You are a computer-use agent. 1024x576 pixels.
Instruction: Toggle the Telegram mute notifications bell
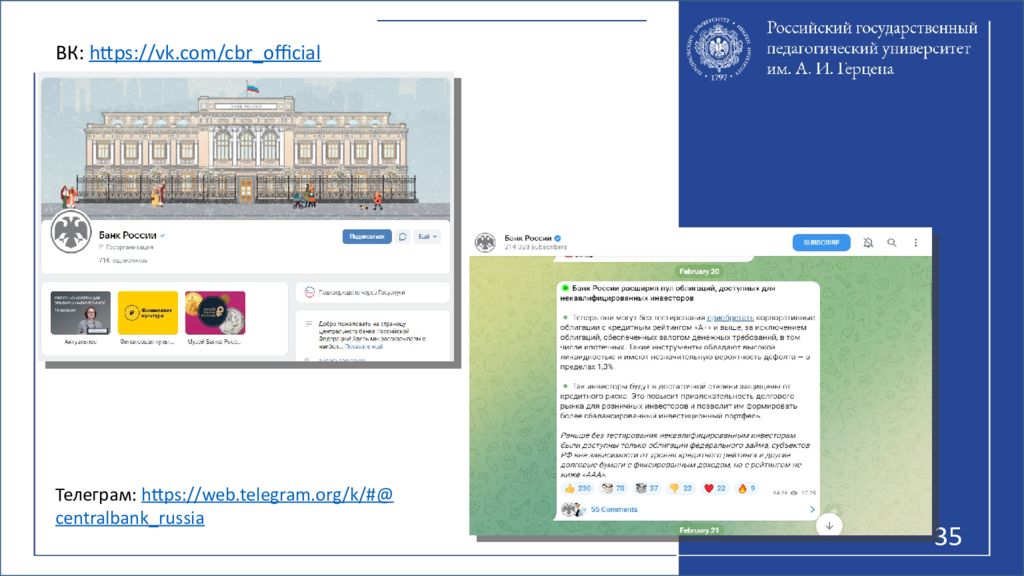(868, 242)
